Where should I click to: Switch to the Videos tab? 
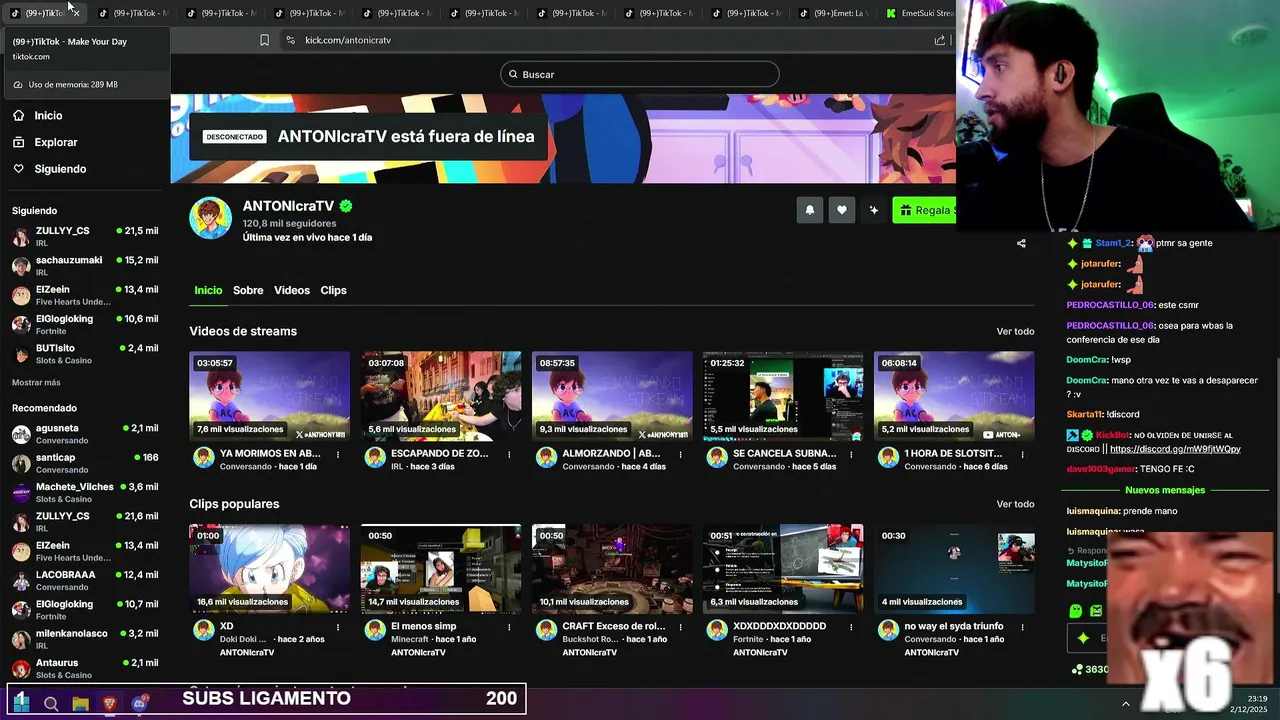(292, 290)
